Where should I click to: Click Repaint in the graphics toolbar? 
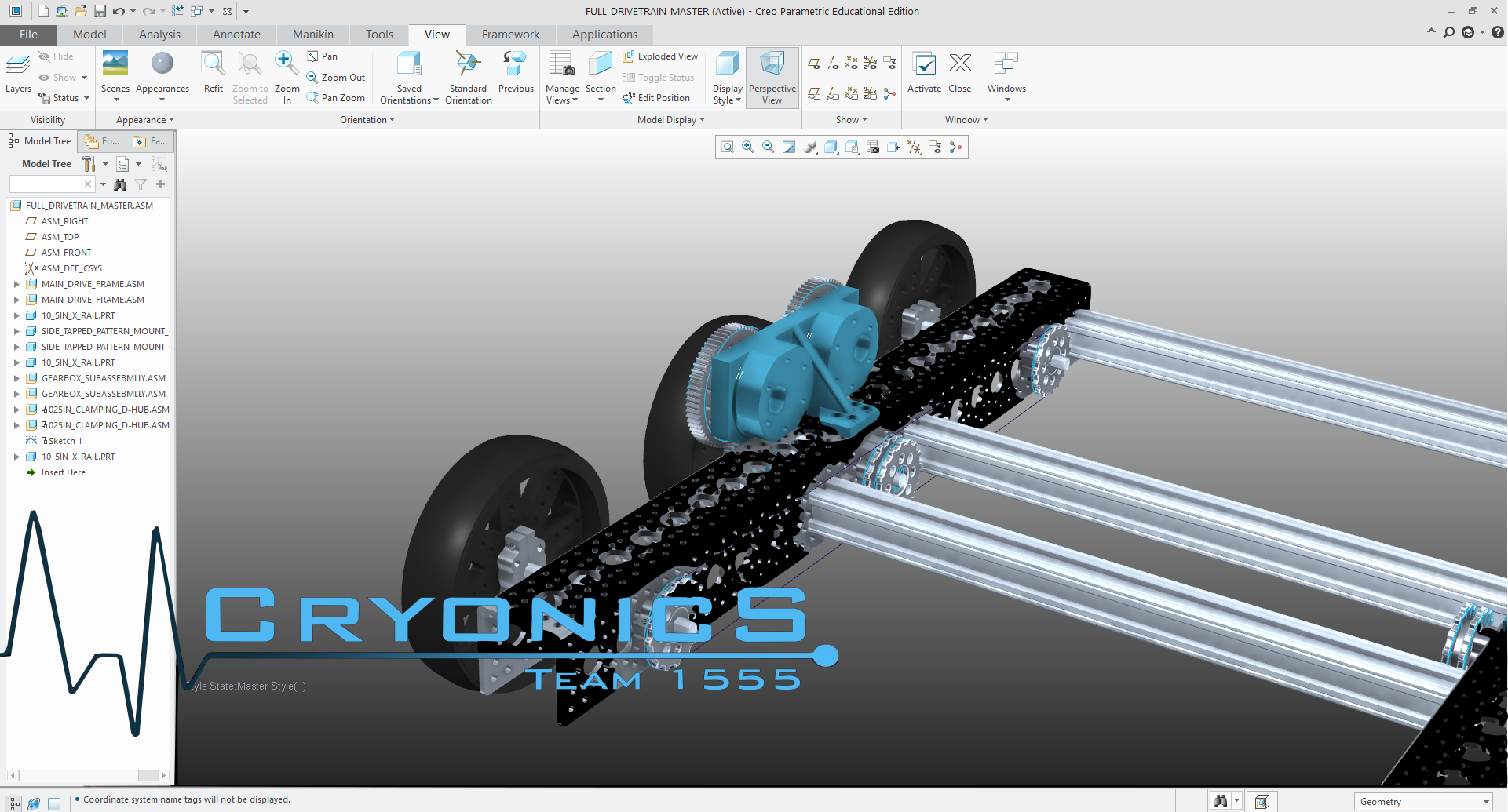(x=789, y=147)
